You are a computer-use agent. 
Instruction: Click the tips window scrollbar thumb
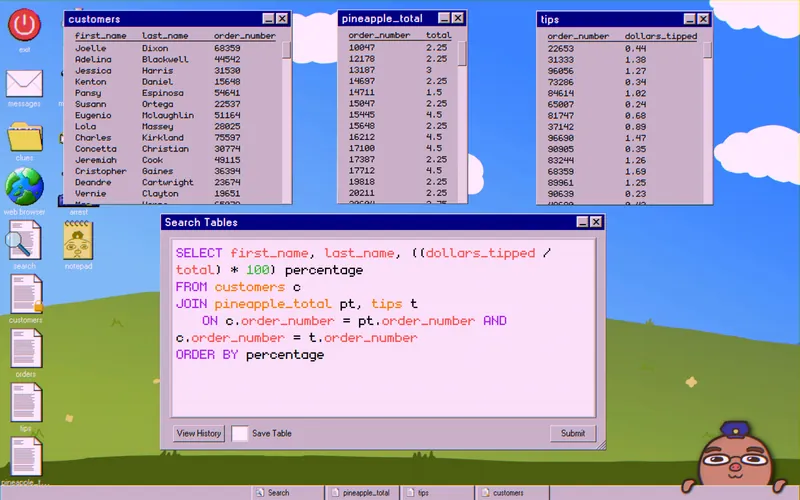707,50
